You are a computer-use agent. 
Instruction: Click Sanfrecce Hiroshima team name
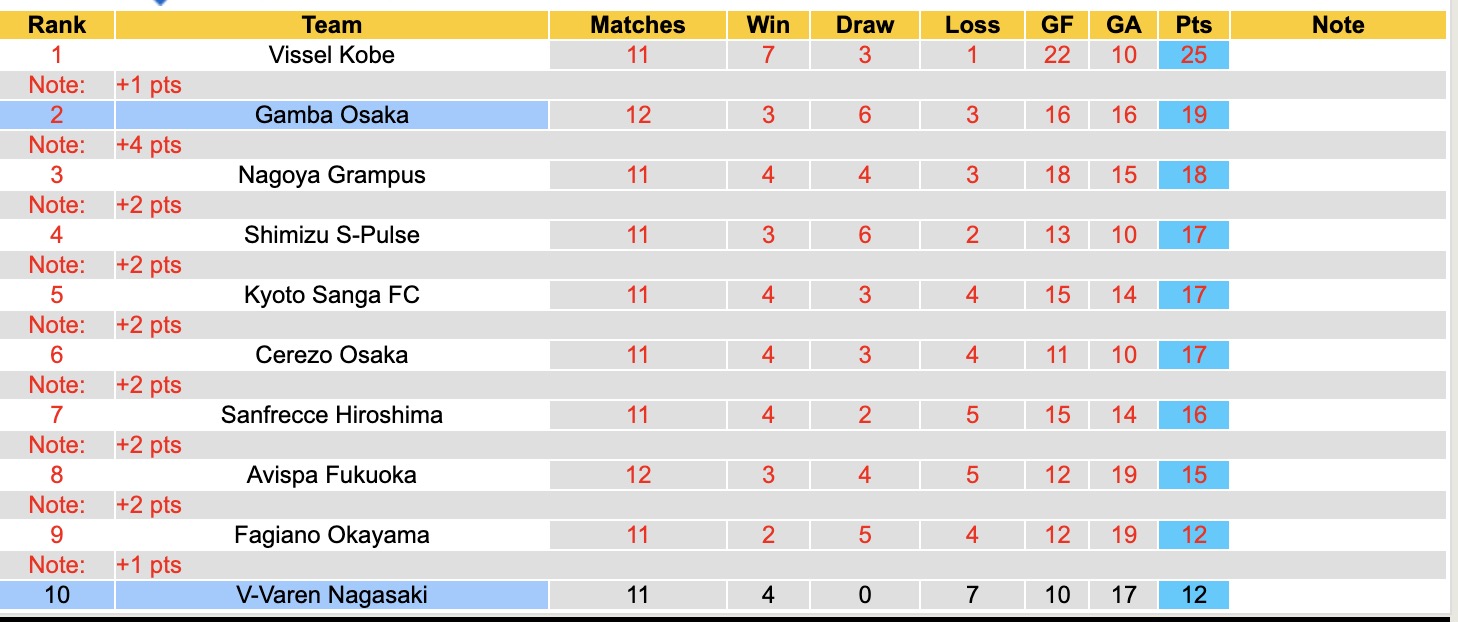point(332,415)
